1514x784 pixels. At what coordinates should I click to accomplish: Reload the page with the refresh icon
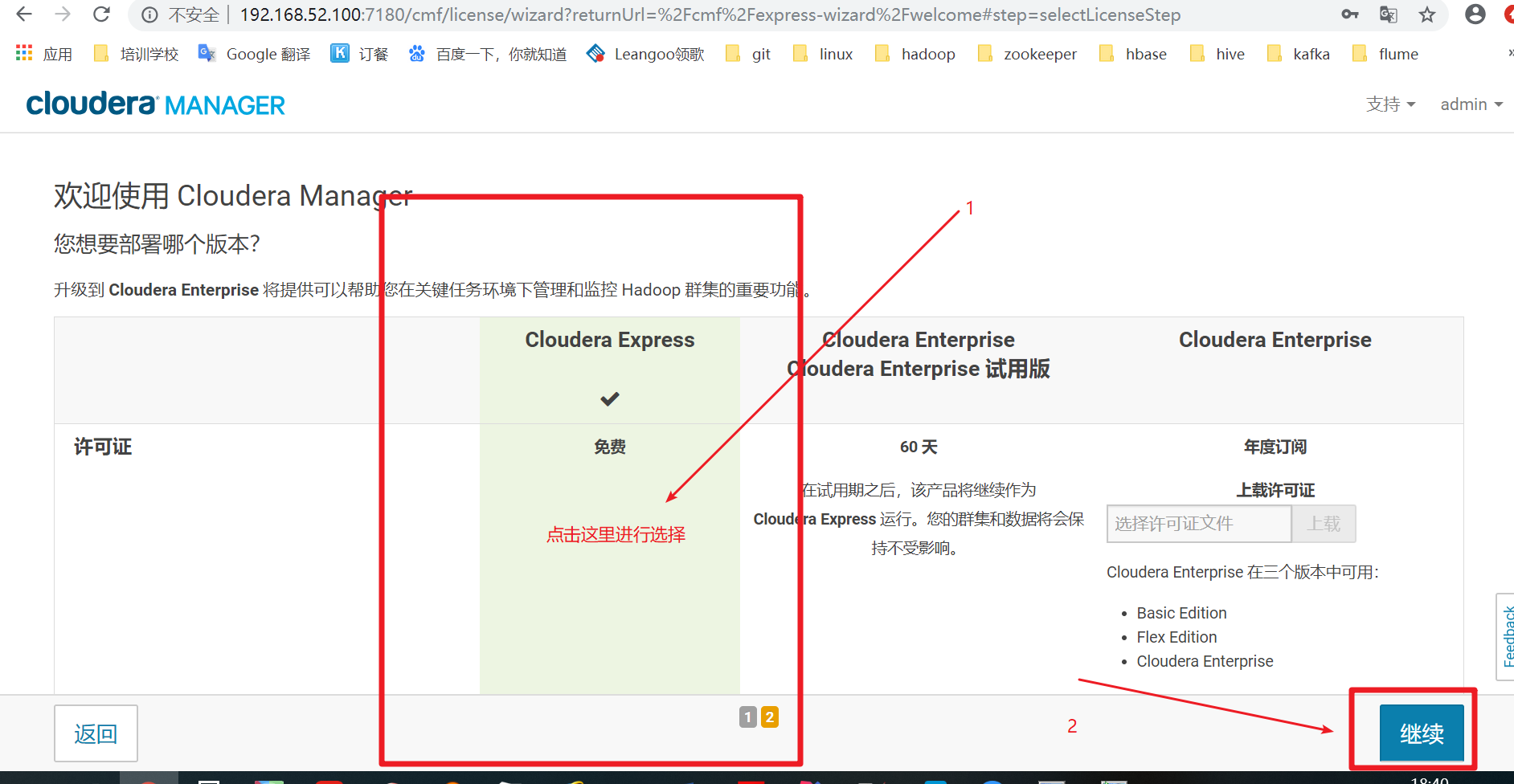click(x=101, y=14)
